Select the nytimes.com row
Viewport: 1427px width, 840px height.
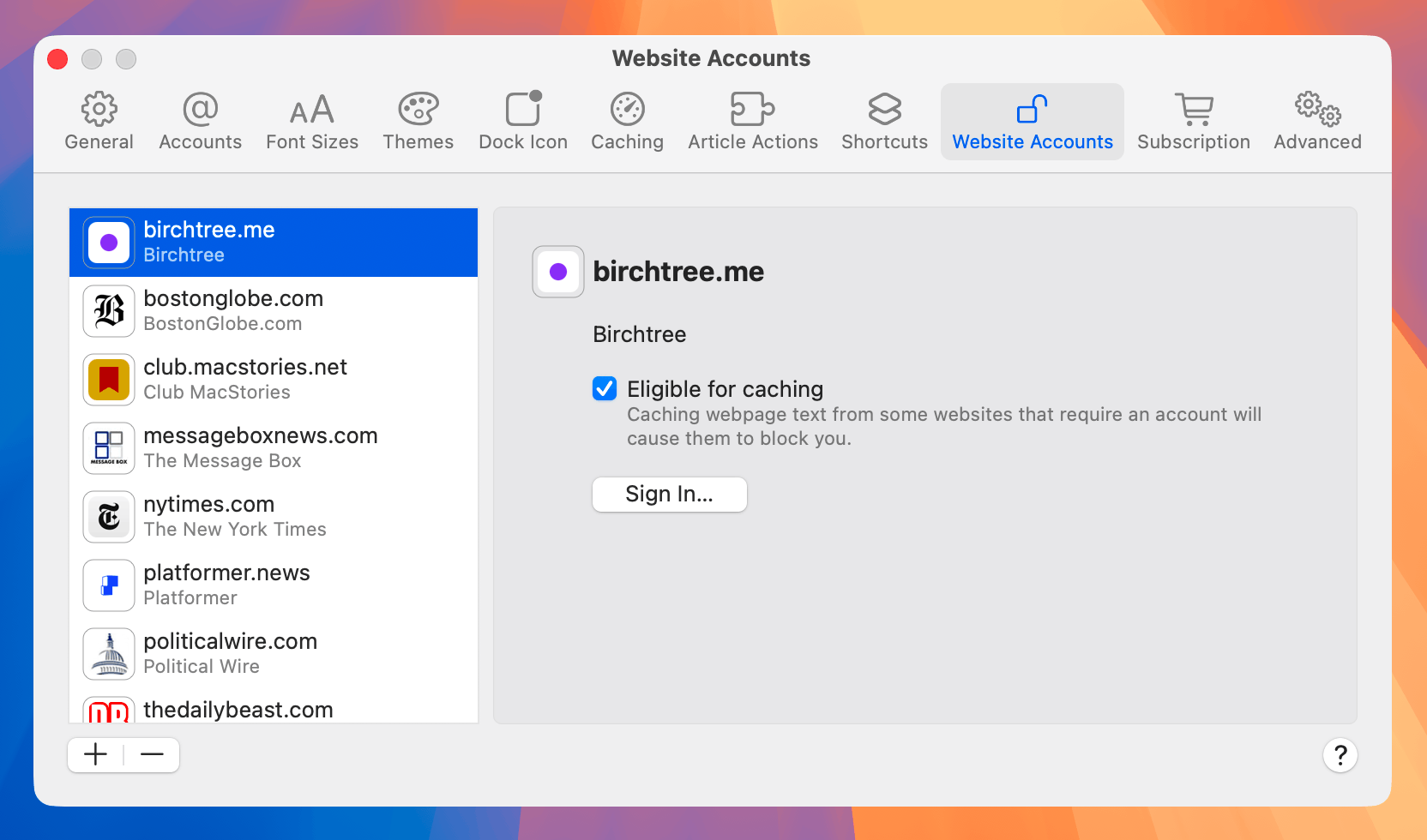coord(274,517)
